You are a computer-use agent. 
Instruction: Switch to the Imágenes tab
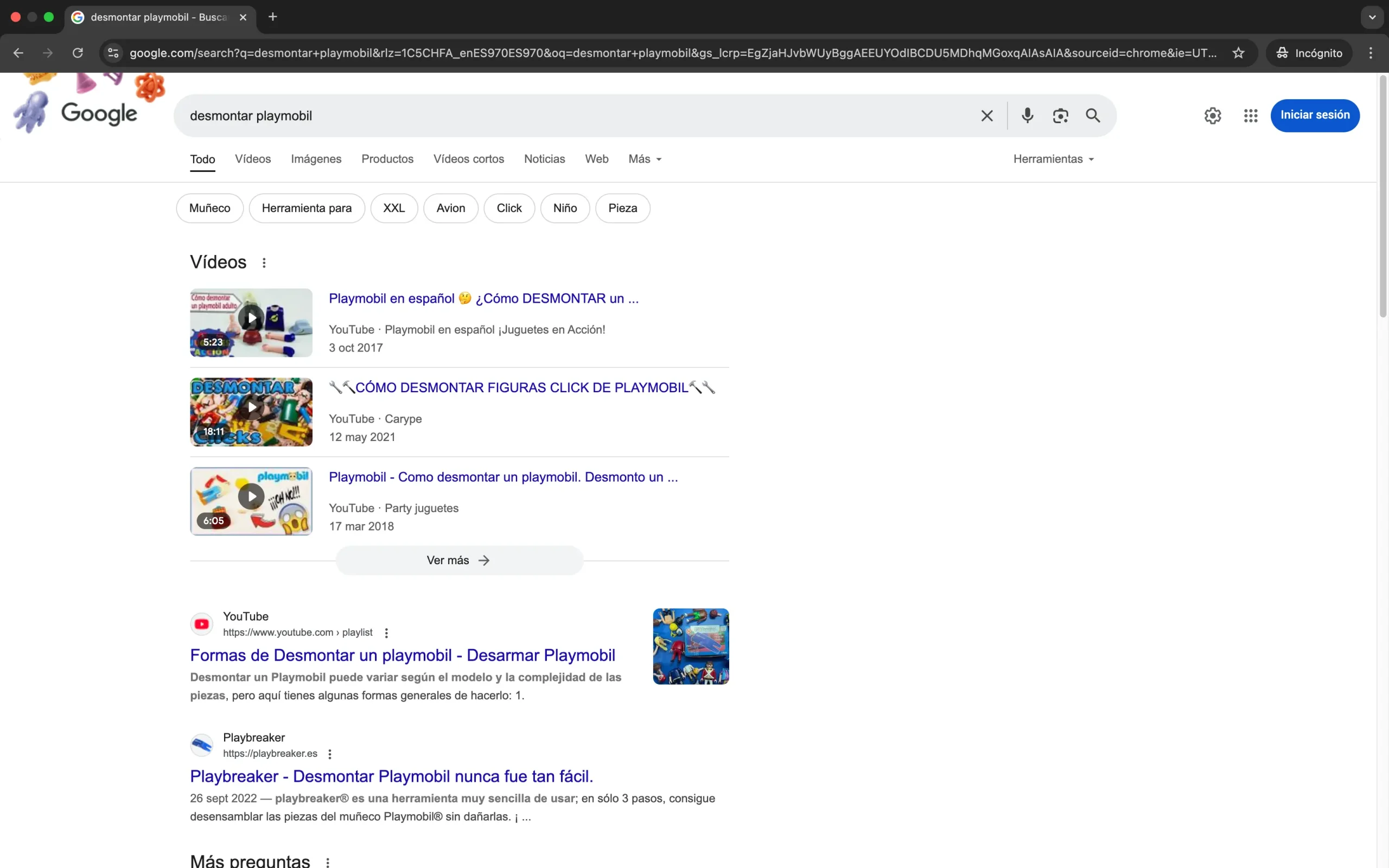tap(316, 159)
